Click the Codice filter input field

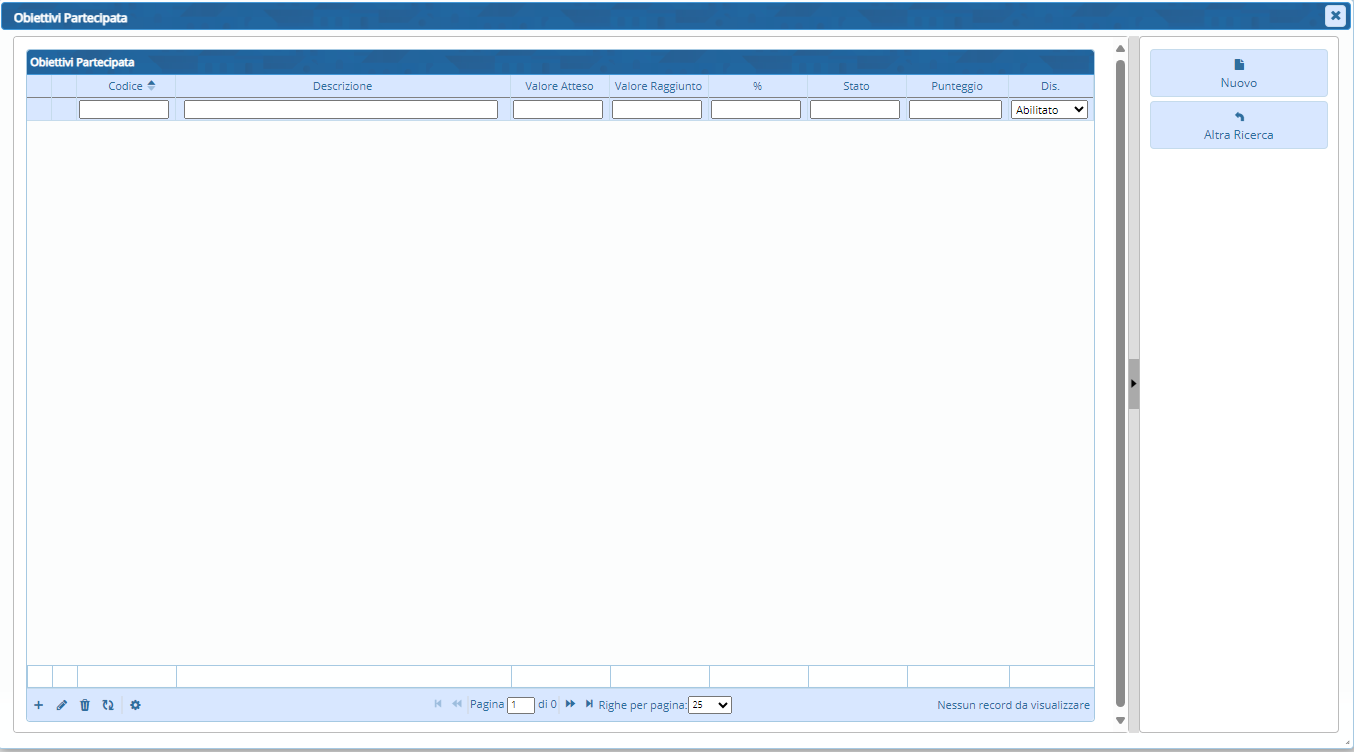pos(124,110)
